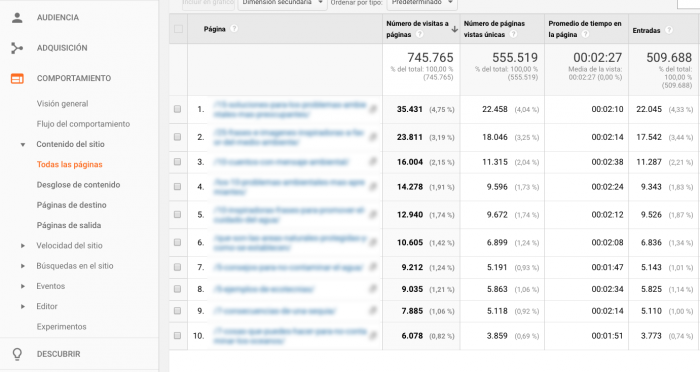The width and height of the screenshot is (700, 372).
Task: Open row 6 page link icon
Action: 373,242
